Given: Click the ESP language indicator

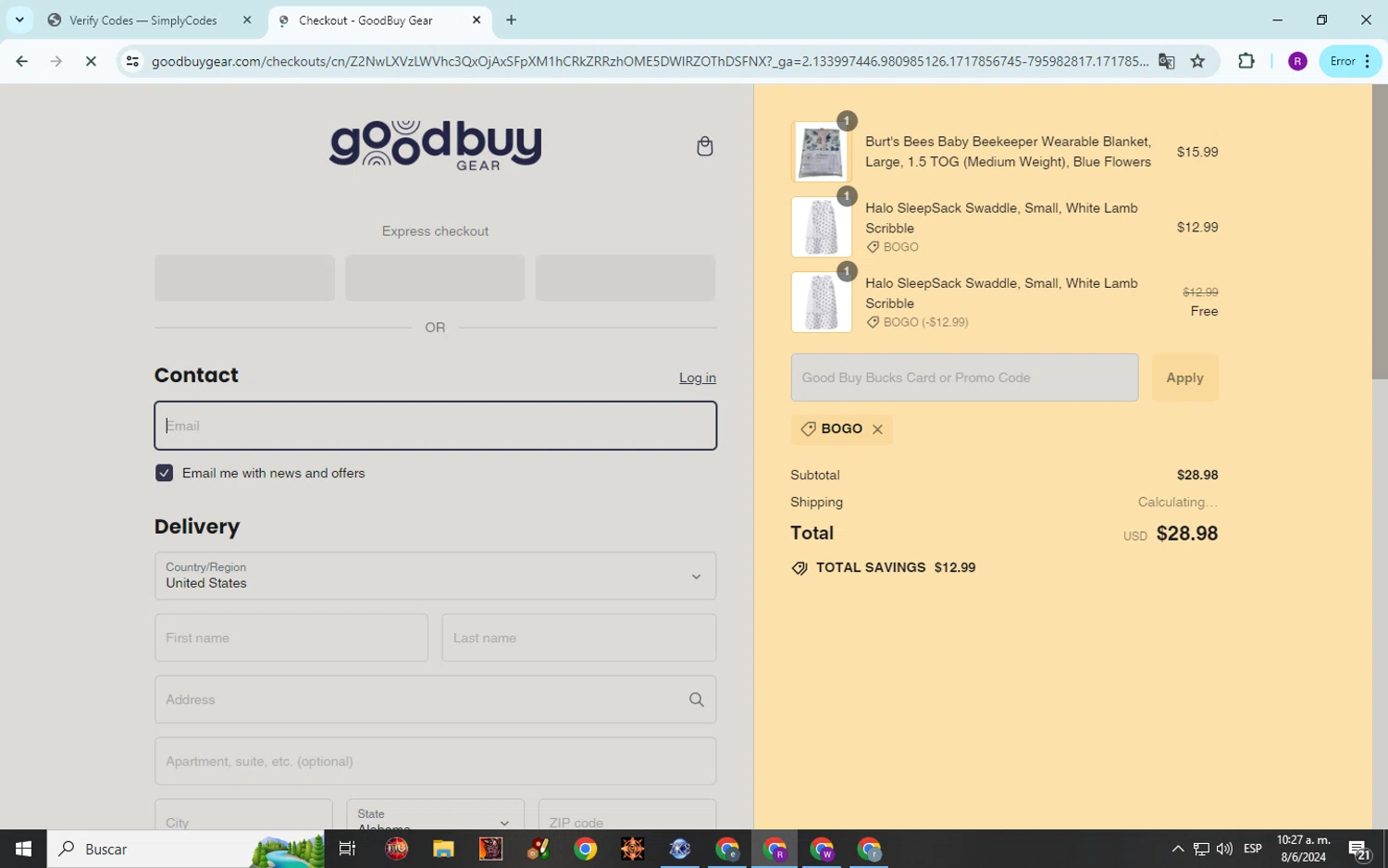Looking at the screenshot, I should coord(1253,849).
